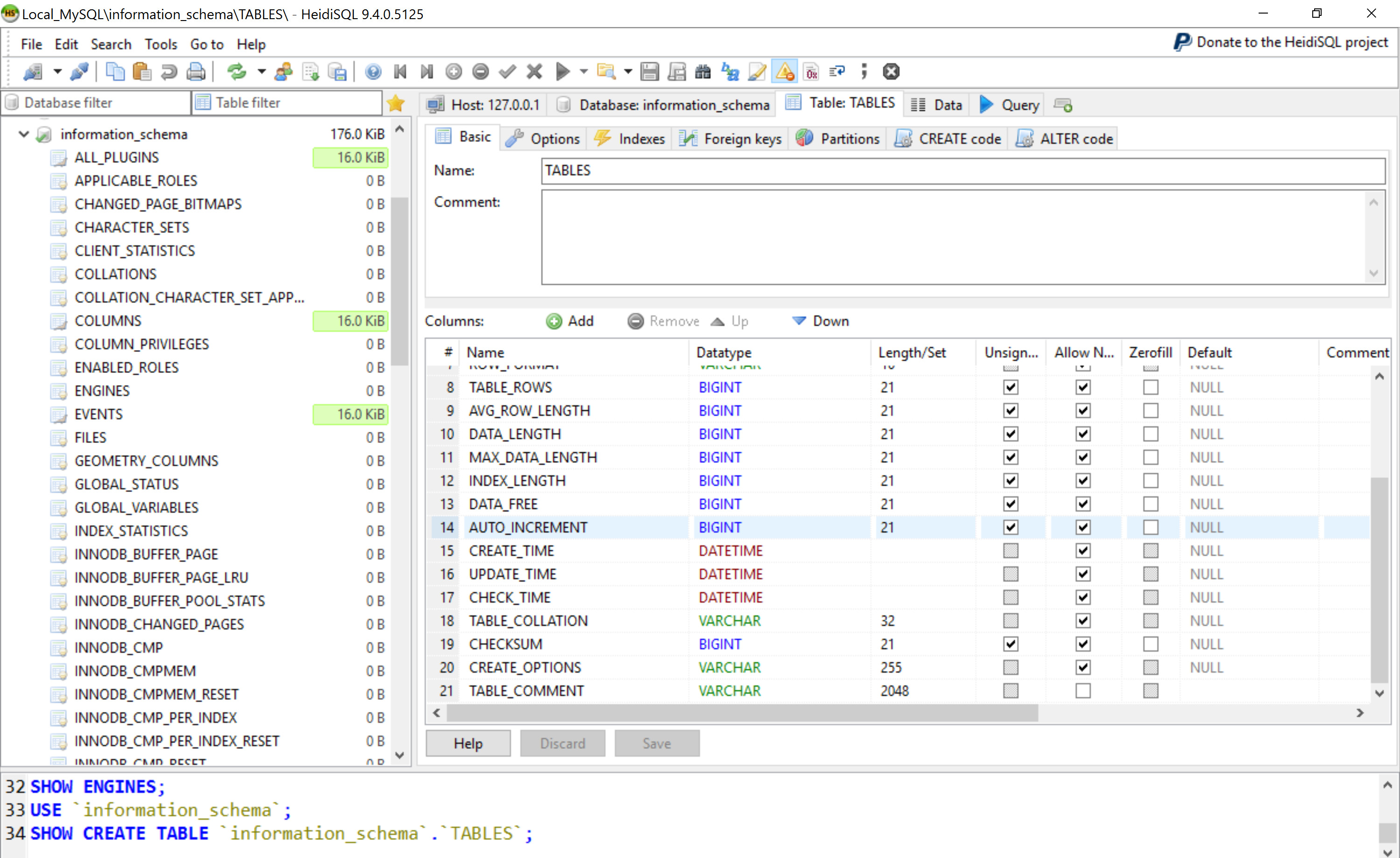Click the Cancel editing X icon
The image size is (1400, 858).
tap(534, 71)
